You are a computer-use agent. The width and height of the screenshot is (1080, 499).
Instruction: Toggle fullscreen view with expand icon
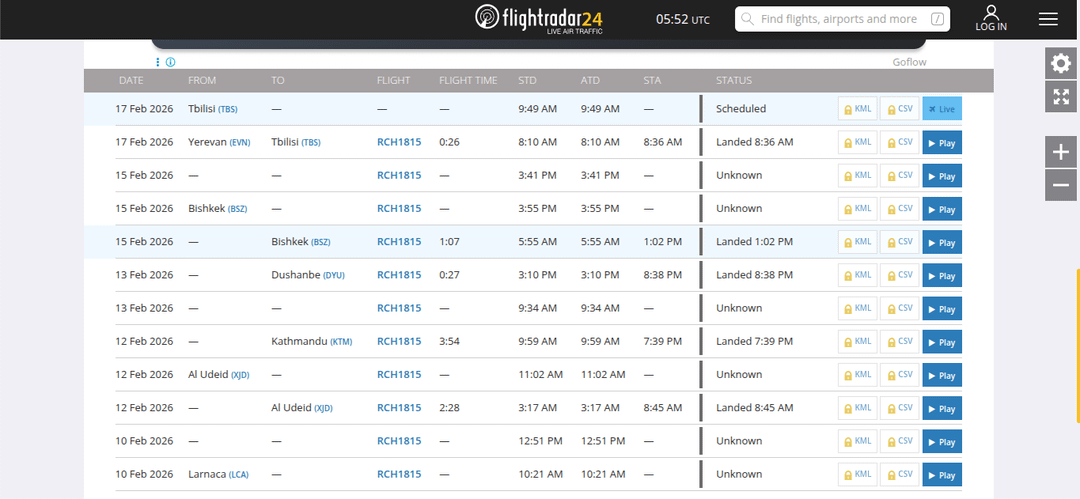point(1061,97)
